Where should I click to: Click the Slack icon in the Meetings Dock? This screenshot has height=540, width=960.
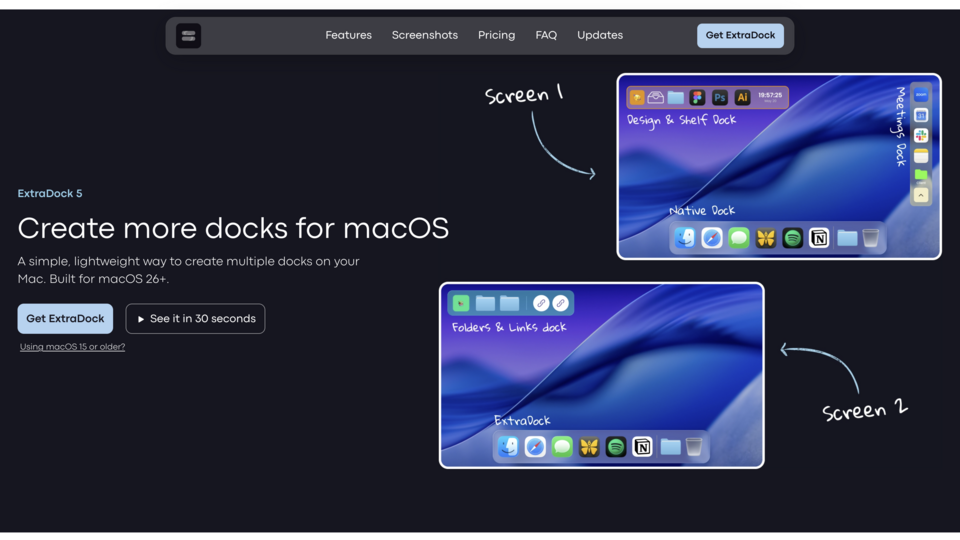click(921, 135)
